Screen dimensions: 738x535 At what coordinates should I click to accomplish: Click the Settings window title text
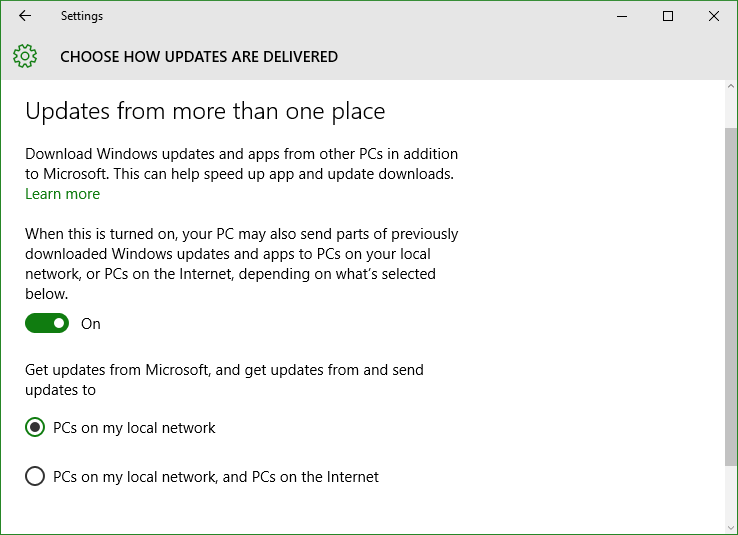[82, 16]
